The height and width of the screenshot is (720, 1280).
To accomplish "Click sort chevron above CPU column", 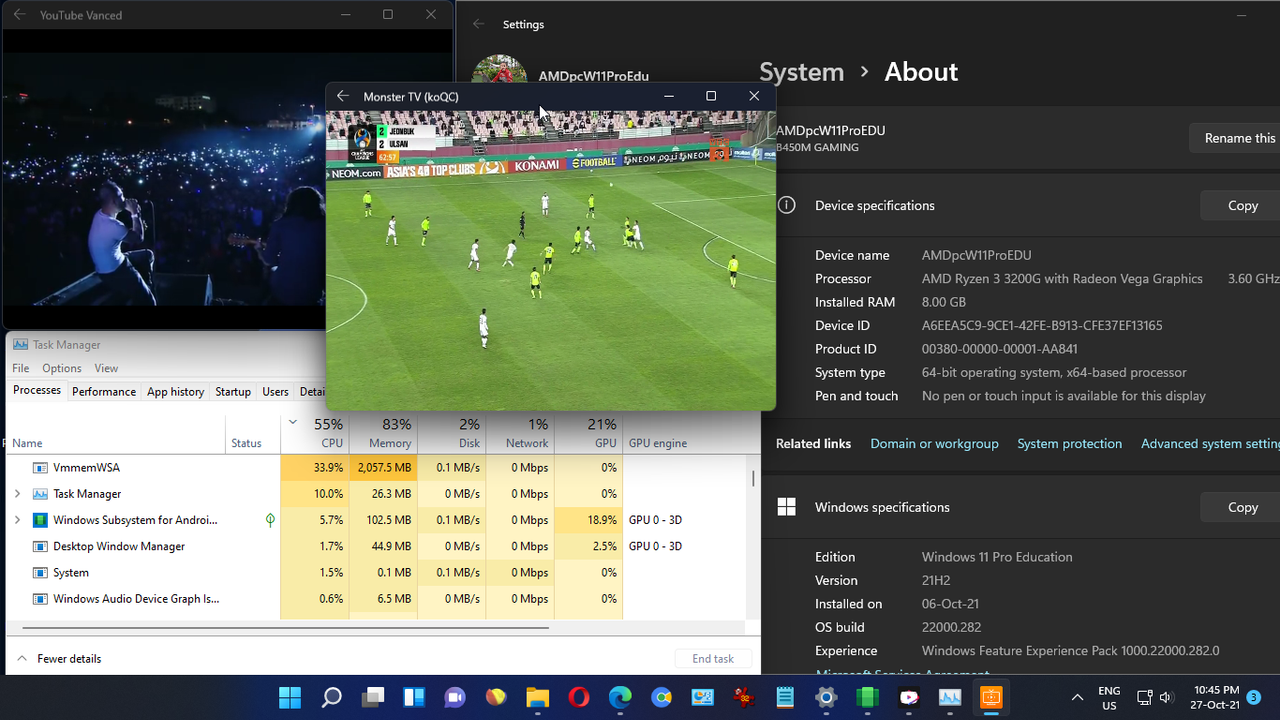I will click(293, 422).
